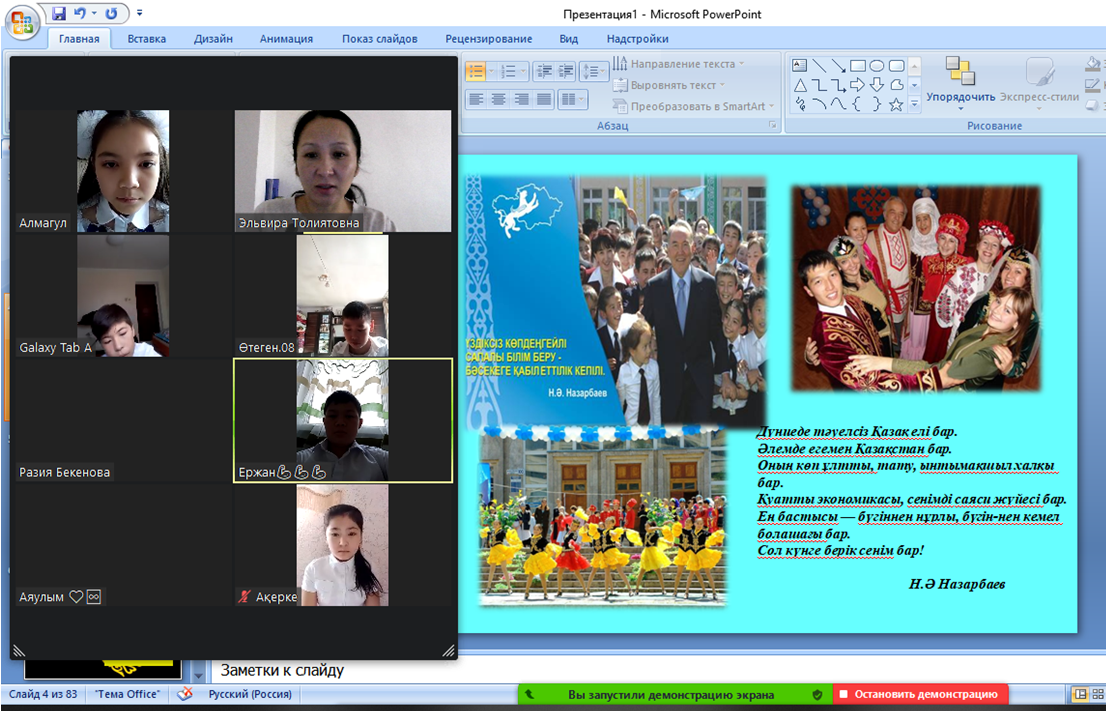Viewport: 1107px width, 712px height.
Task: Click the Упорядочить arrange icon
Action: click(960, 72)
